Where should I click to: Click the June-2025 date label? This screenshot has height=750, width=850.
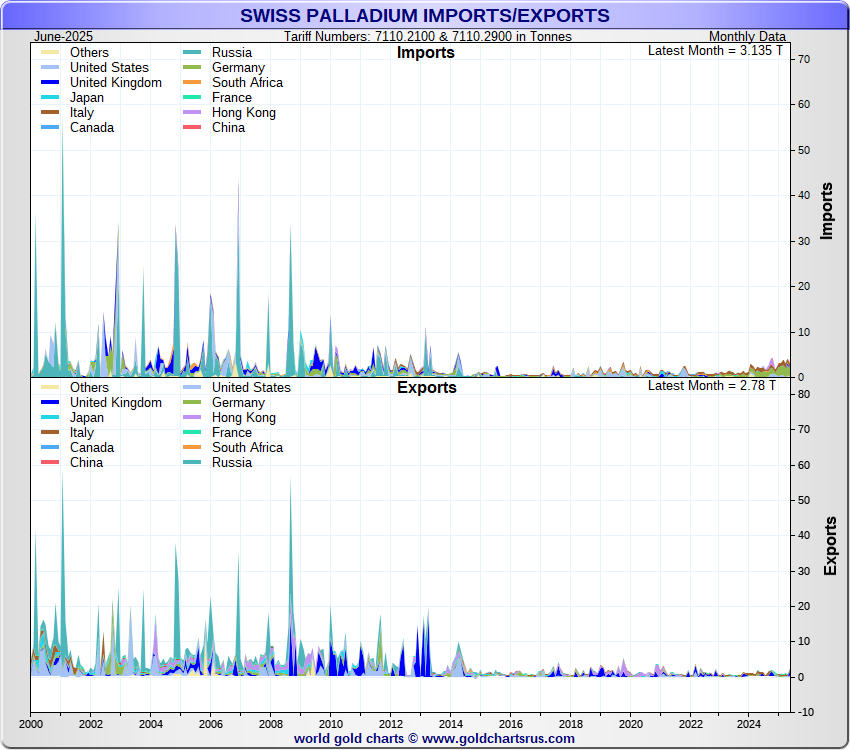click(63, 36)
